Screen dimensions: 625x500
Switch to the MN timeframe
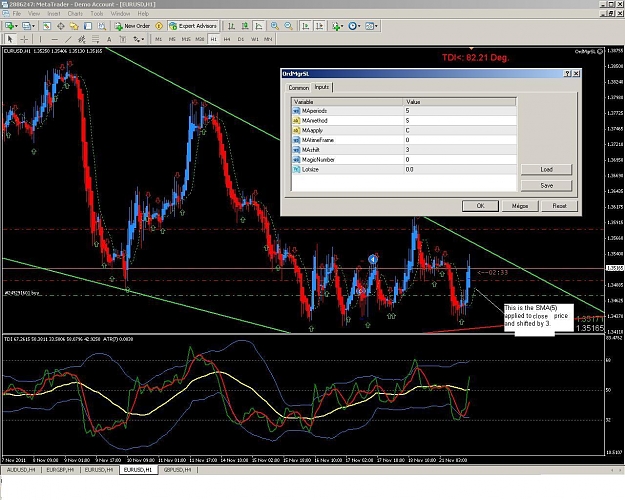point(268,39)
